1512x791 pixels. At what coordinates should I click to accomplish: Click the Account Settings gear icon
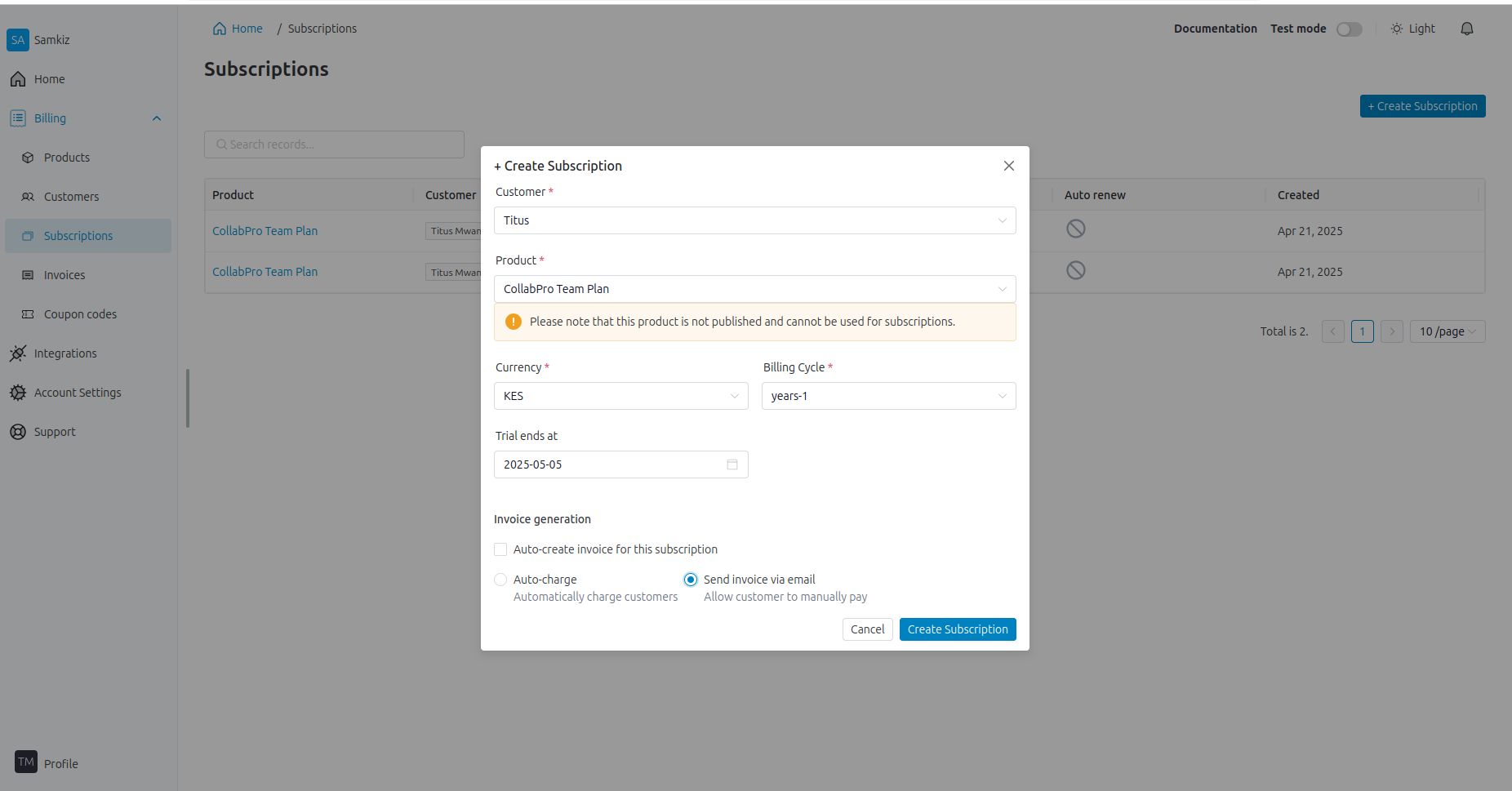(18, 393)
